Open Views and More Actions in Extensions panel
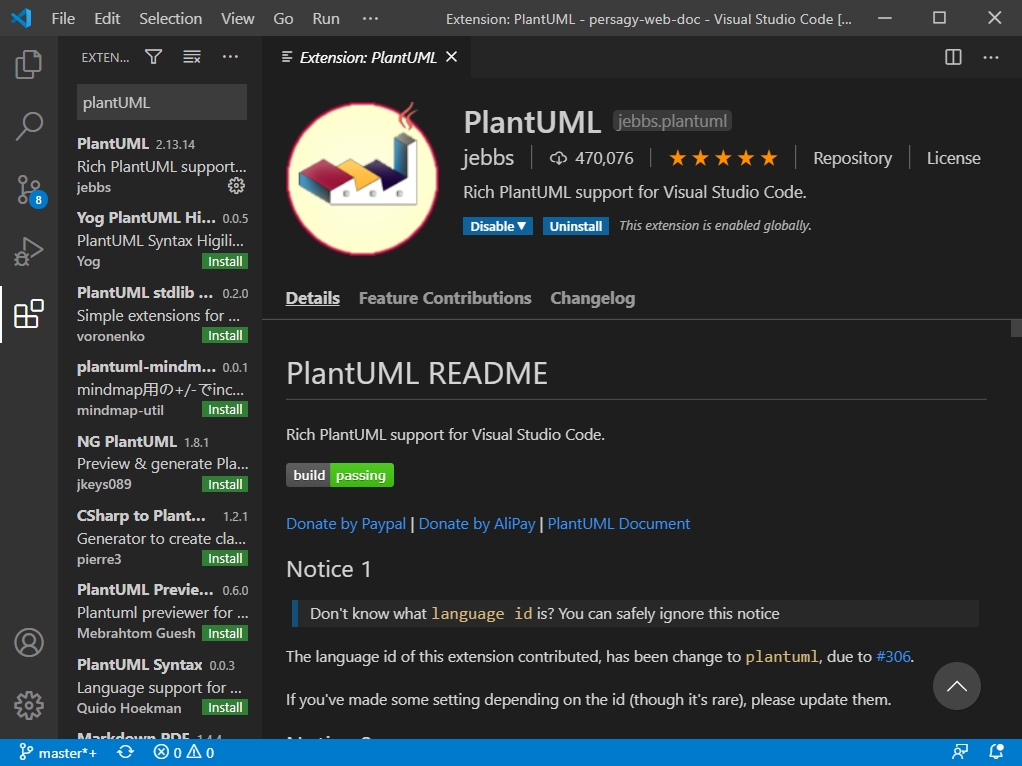 230,57
